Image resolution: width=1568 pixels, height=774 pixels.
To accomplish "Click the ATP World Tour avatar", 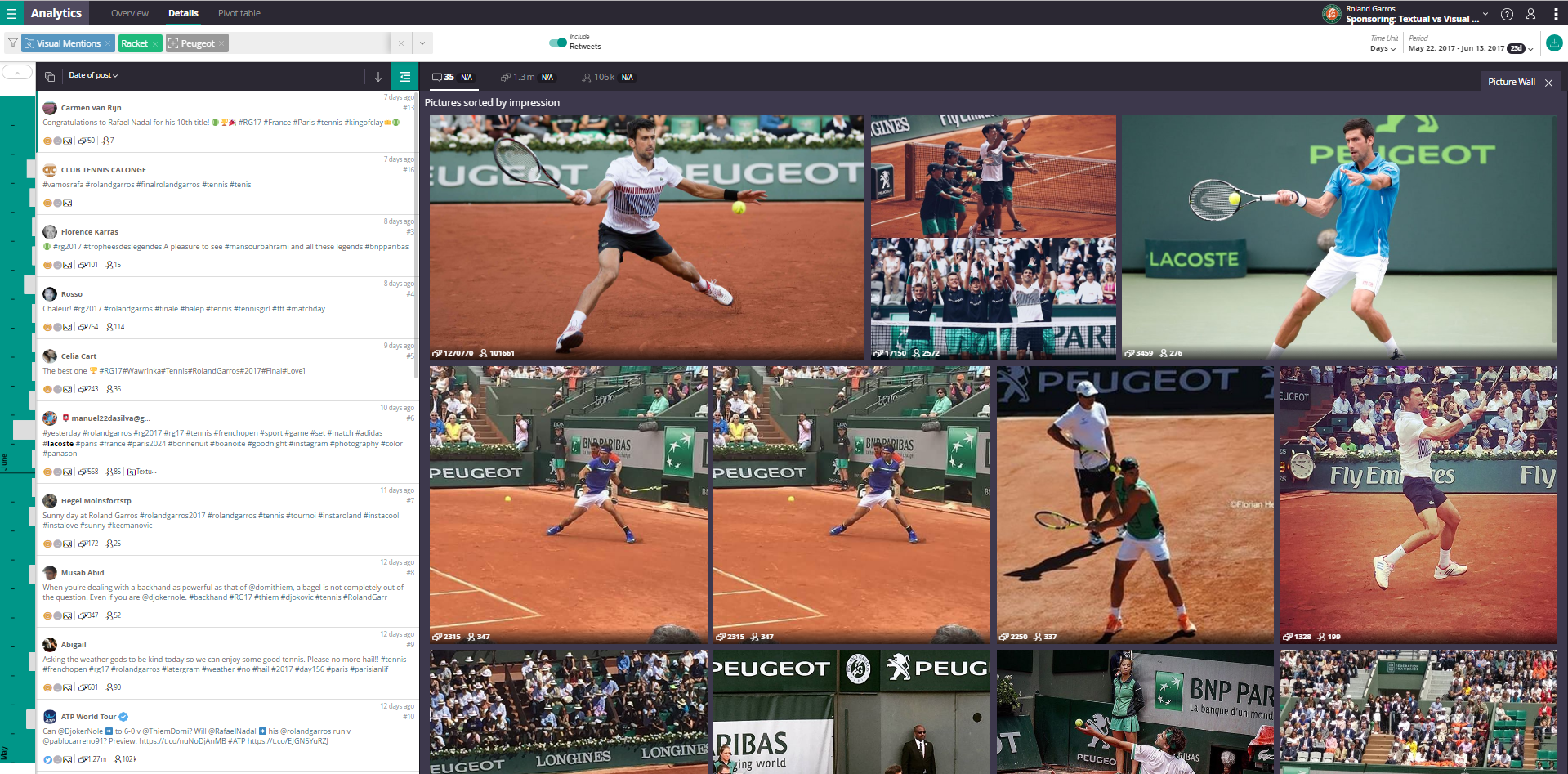I will [x=50, y=717].
